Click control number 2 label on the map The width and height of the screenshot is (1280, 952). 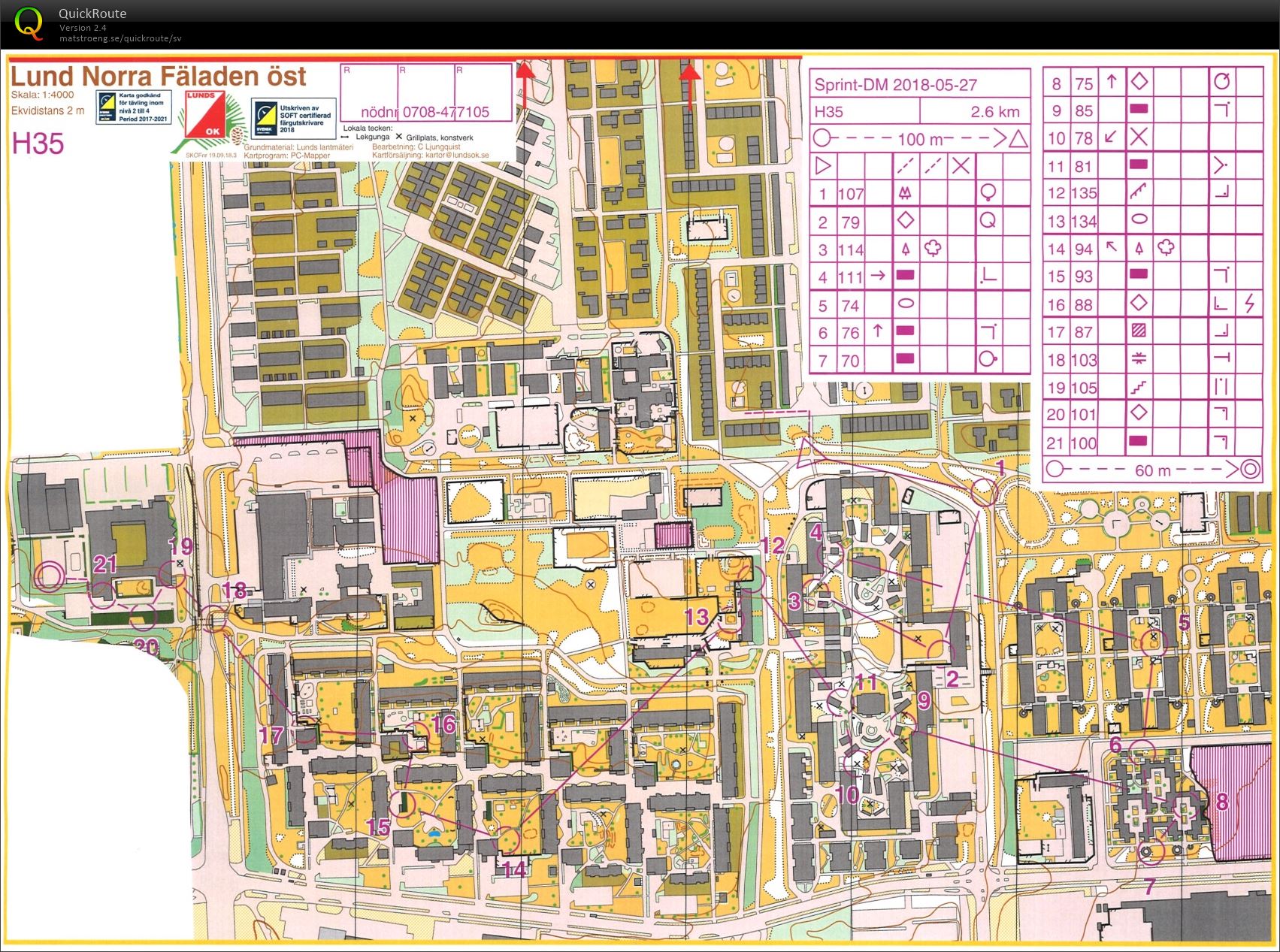click(952, 679)
